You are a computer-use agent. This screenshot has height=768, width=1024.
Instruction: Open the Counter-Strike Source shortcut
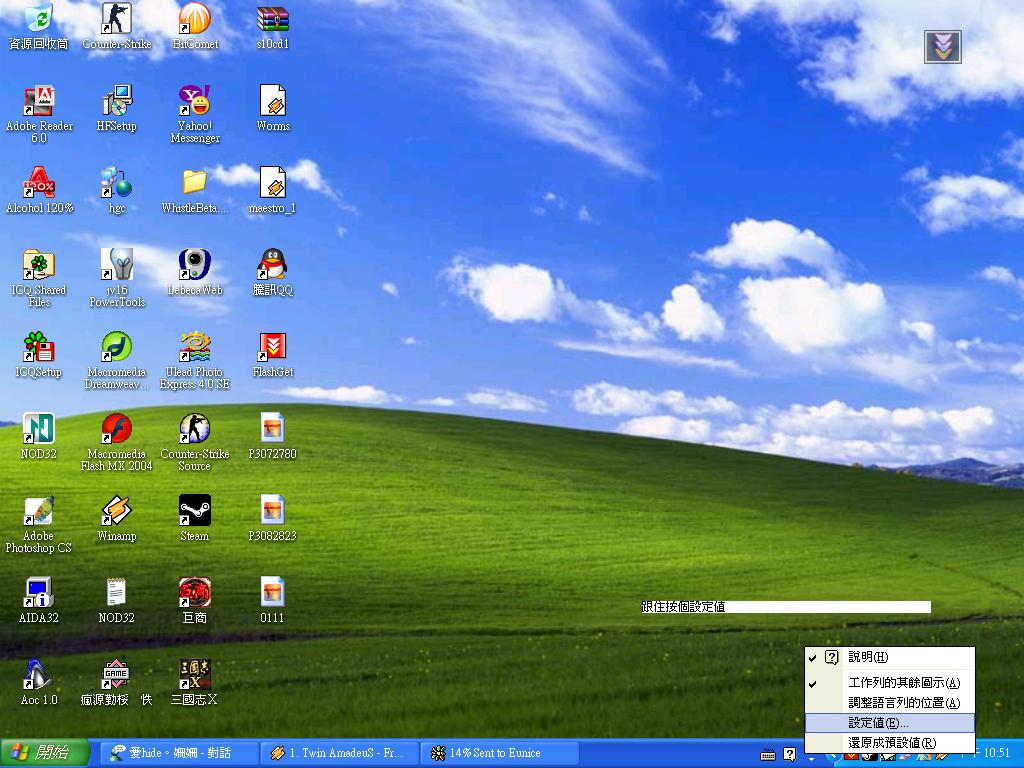click(195, 442)
